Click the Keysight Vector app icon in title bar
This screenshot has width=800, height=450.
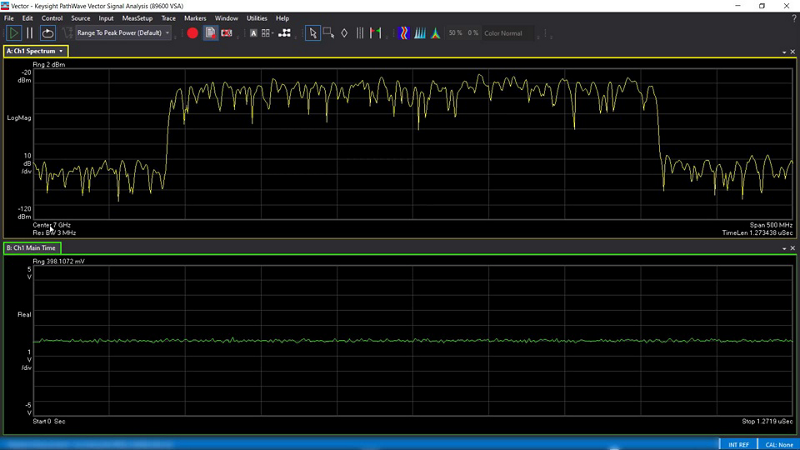pos(5,6)
